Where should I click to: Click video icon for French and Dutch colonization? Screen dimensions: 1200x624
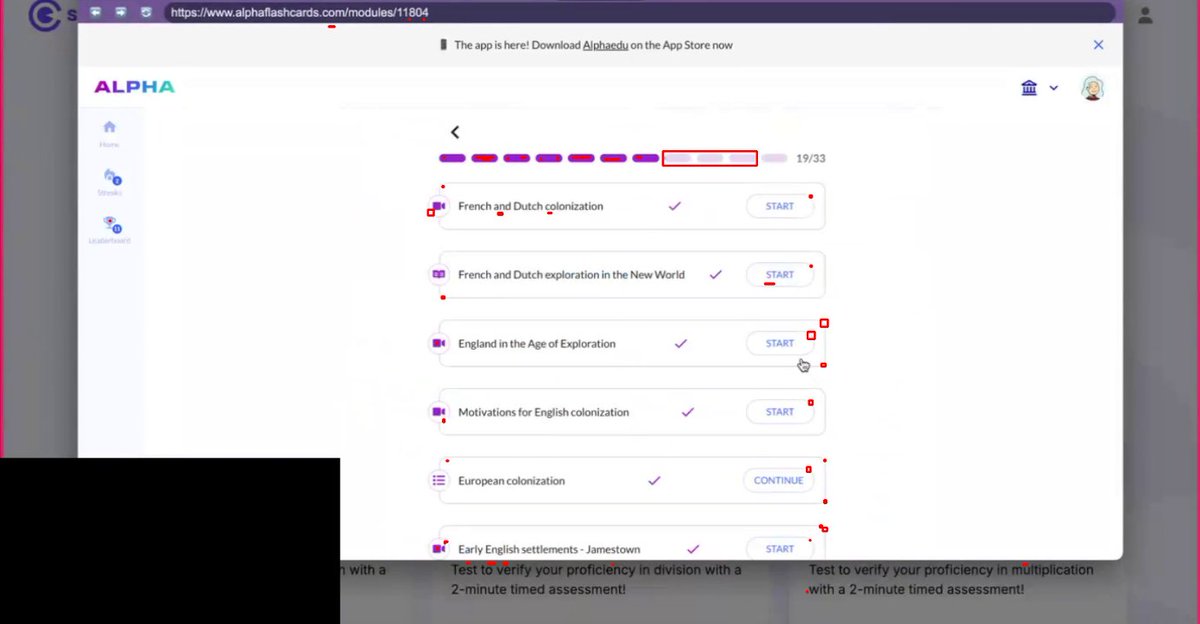pyautogui.click(x=438, y=206)
